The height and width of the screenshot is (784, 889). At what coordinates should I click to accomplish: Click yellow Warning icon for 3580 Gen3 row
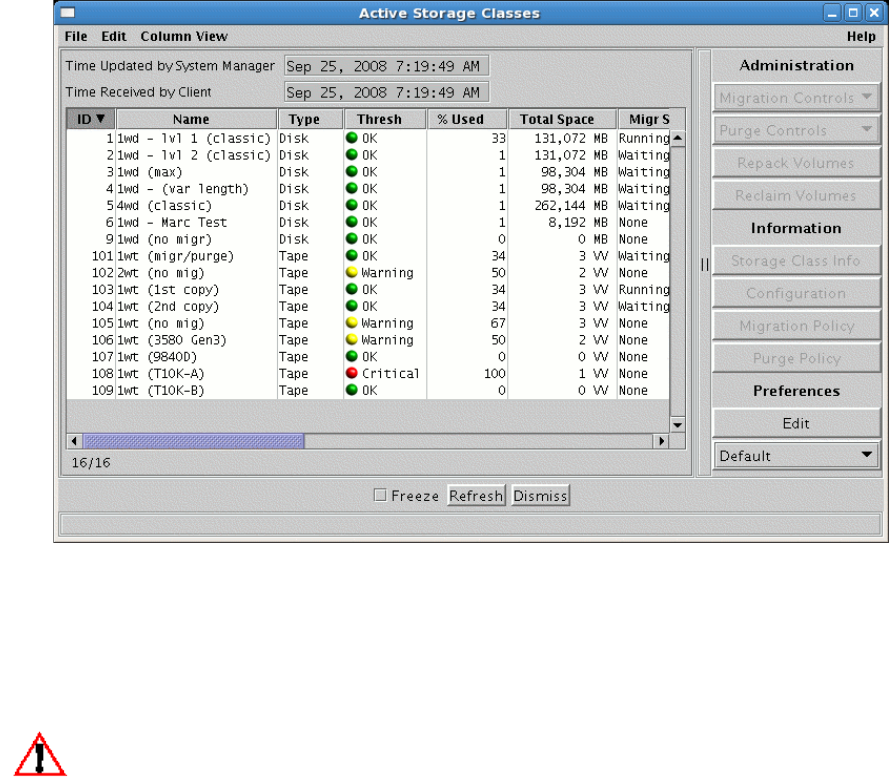tap(352, 340)
